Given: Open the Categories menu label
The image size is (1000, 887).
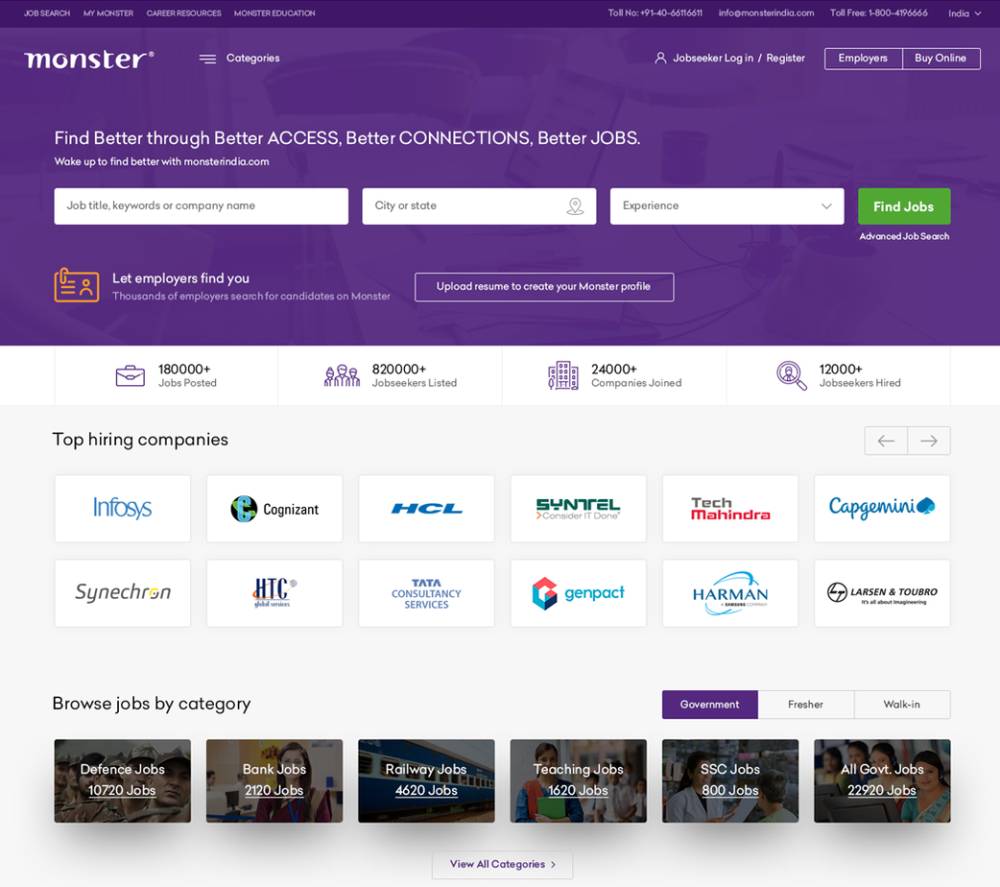Looking at the screenshot, I should [x=253, y=58].
